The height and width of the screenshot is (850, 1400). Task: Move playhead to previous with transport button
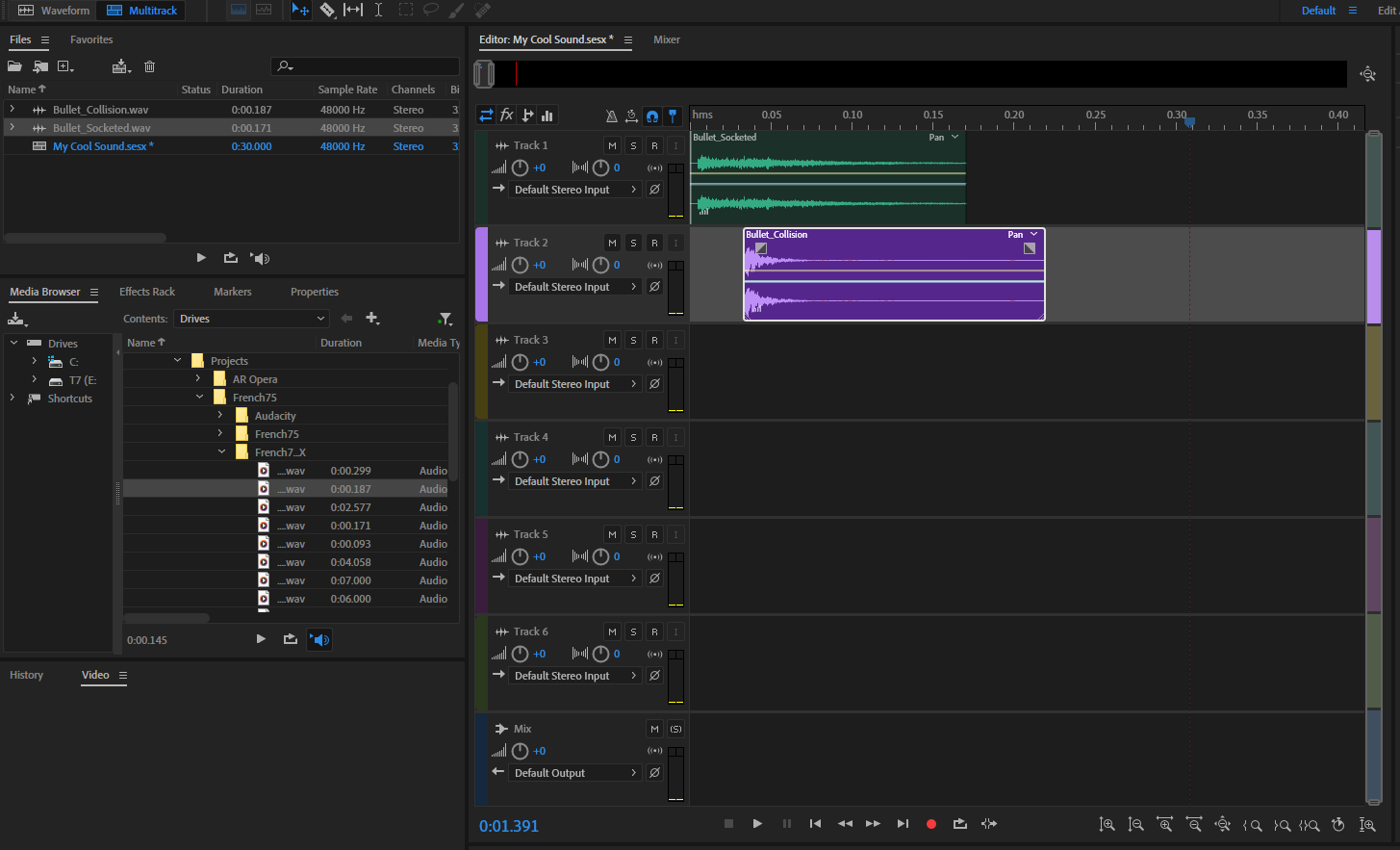tap(815, 823)
